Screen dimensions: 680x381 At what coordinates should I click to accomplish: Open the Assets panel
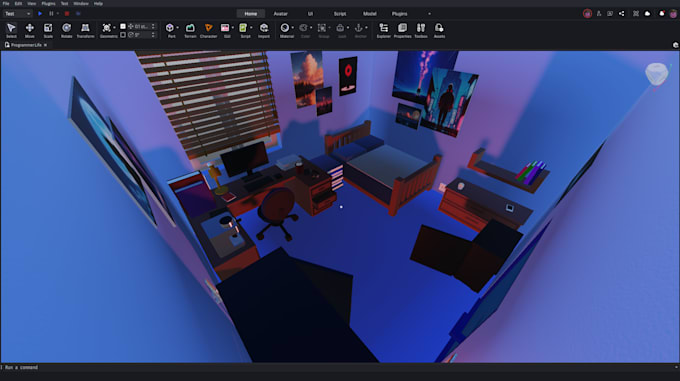[439, 30]
